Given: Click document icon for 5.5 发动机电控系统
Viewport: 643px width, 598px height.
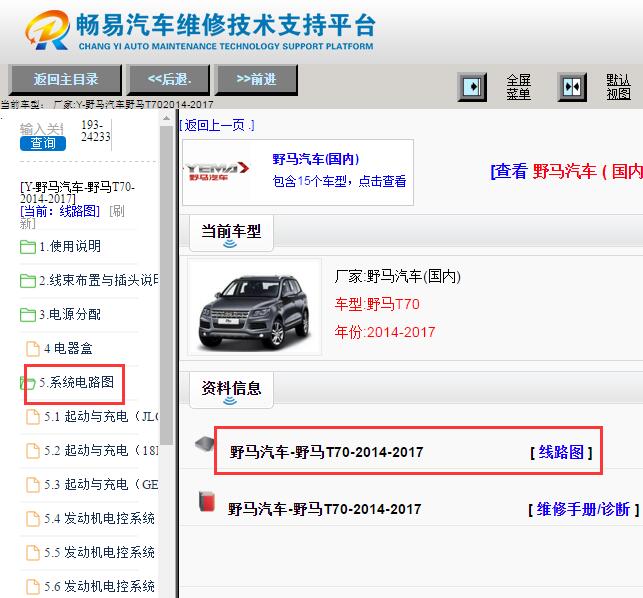Looking at the screenshot, I should click(33, 553).
